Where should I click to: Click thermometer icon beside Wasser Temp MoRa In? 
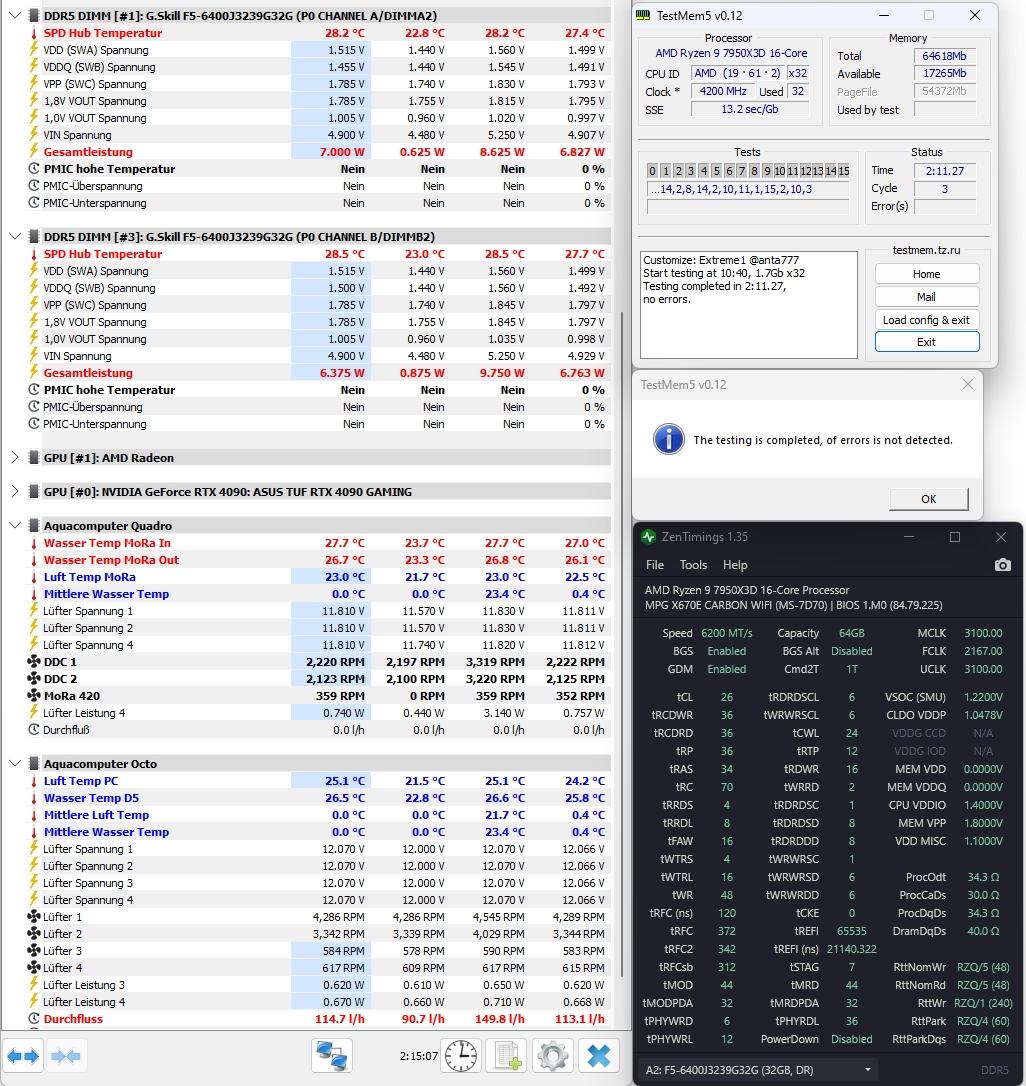tap(33, 543)
